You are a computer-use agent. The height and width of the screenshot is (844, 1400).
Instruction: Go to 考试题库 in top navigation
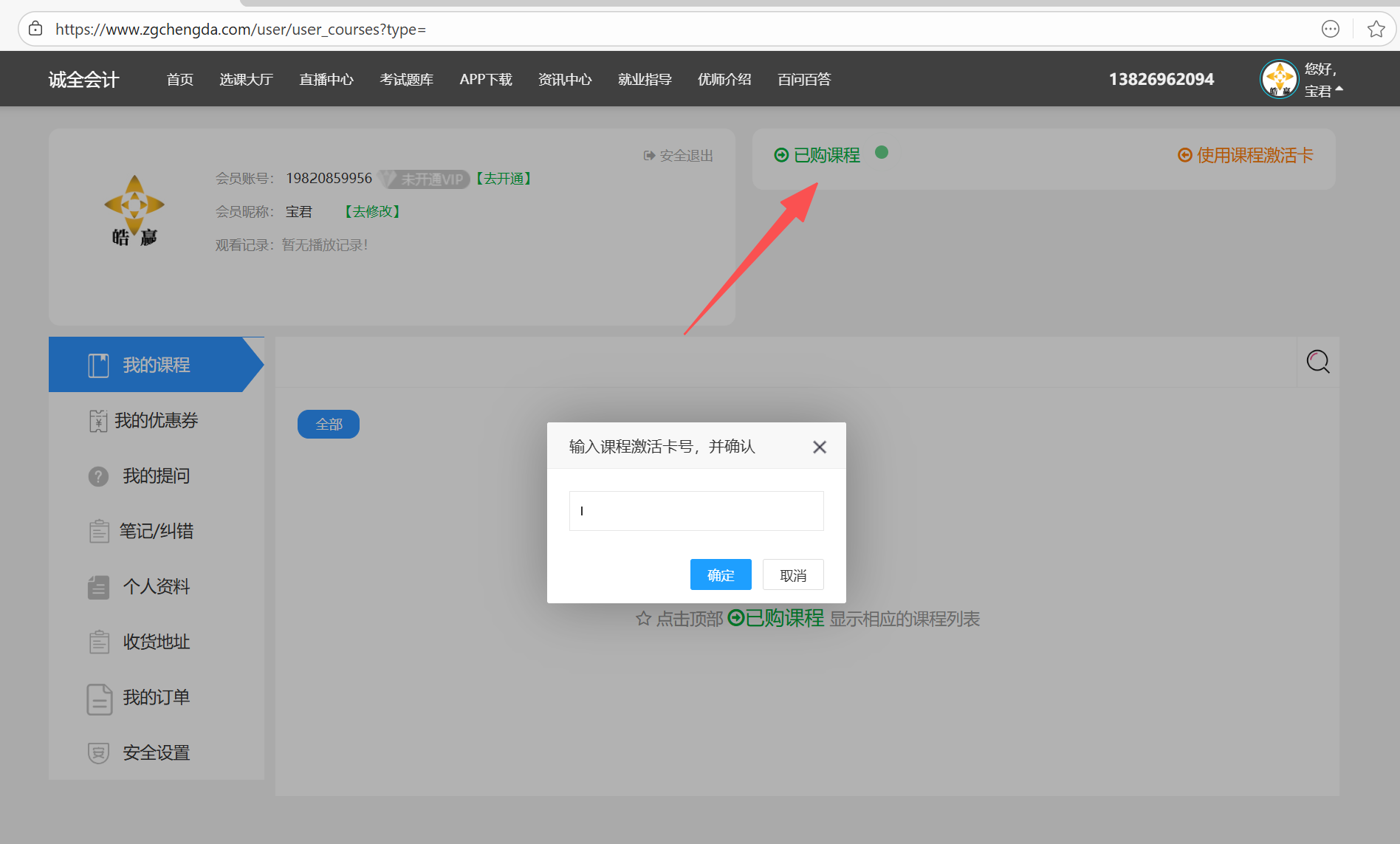(x=406, y=79)
